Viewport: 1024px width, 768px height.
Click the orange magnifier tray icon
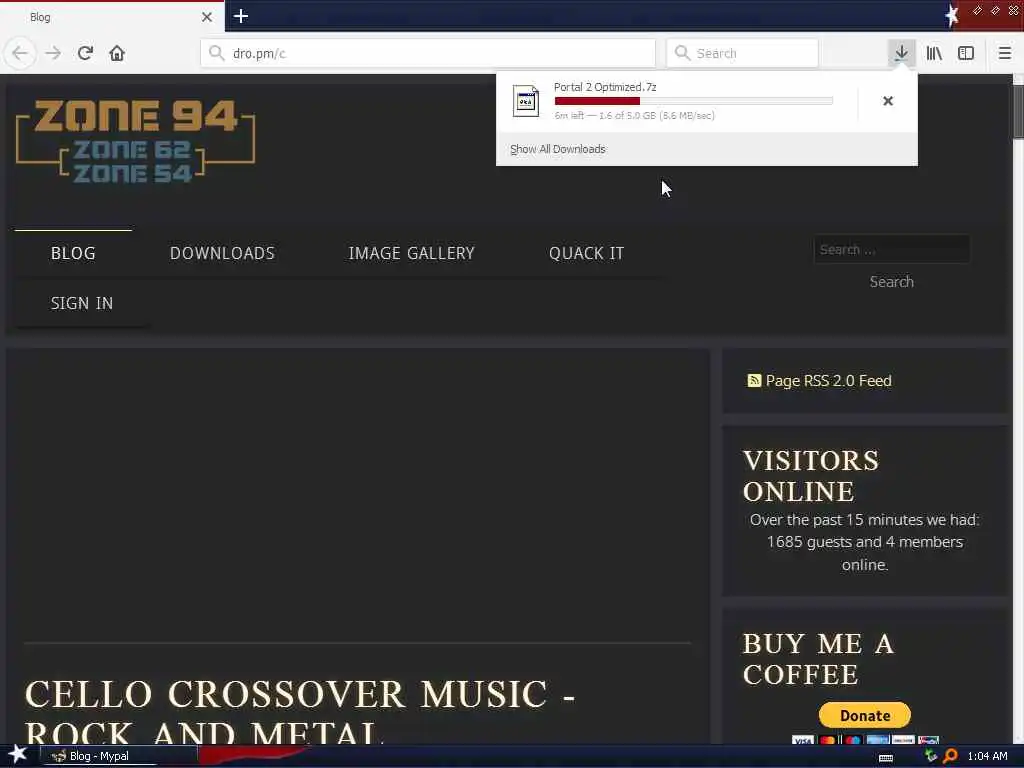click(x=951, y=756)
